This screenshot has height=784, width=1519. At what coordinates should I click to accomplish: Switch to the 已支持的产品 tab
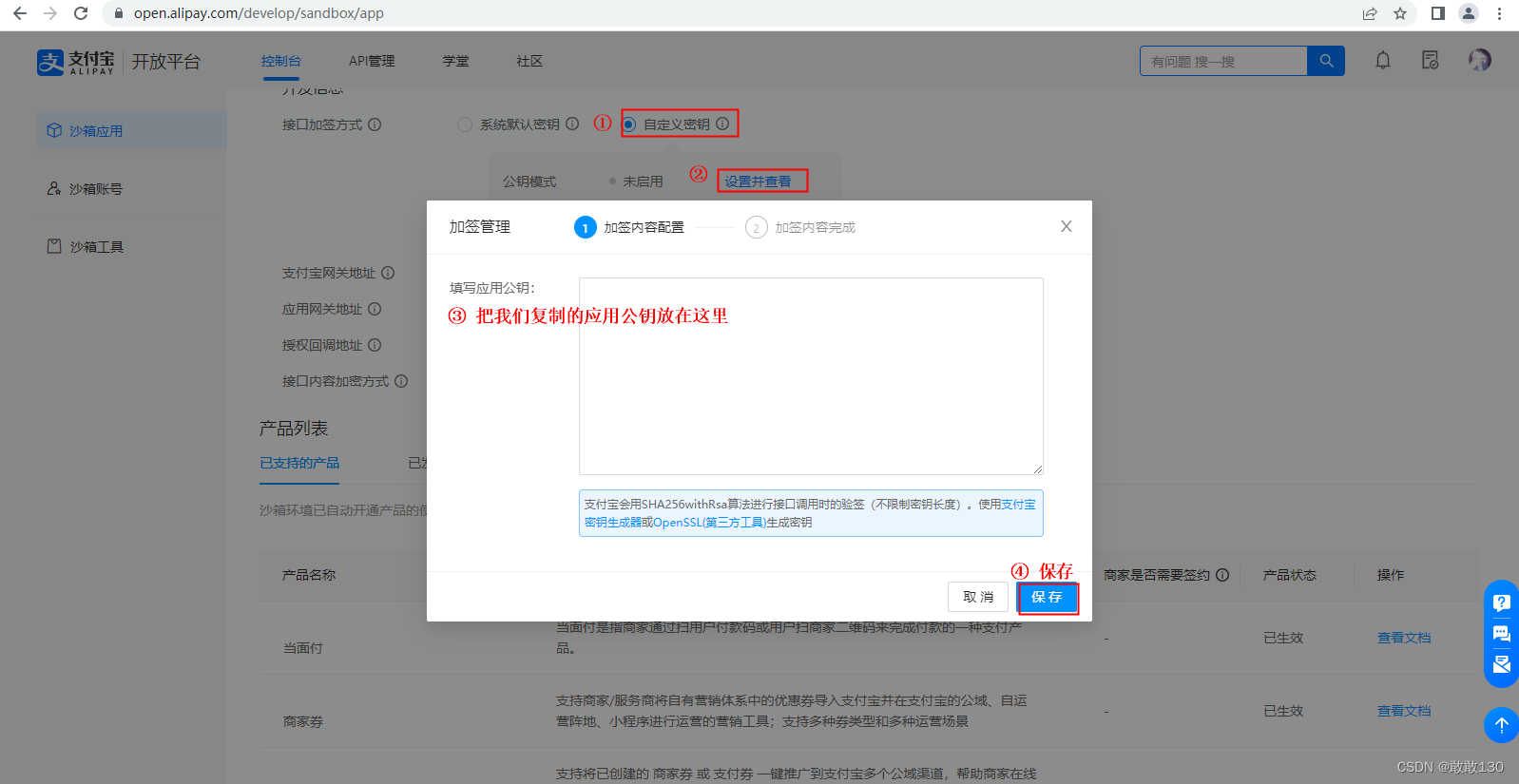(x=299, y=463)
